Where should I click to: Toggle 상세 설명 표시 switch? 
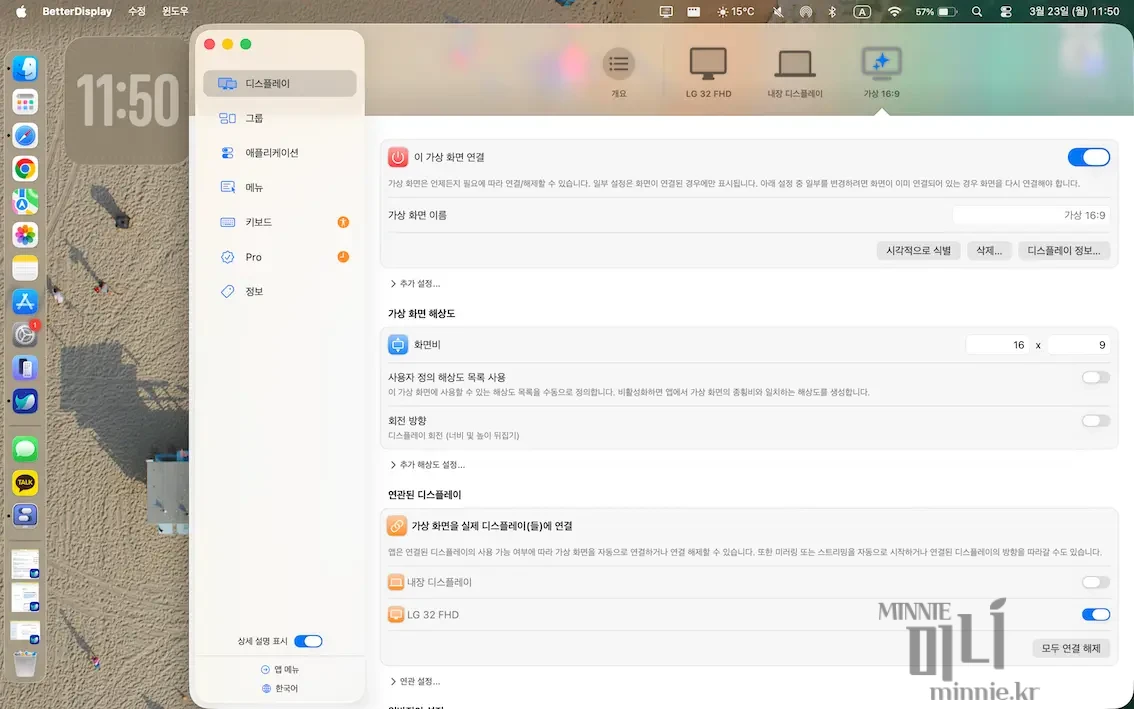click(x=308, y=641)
